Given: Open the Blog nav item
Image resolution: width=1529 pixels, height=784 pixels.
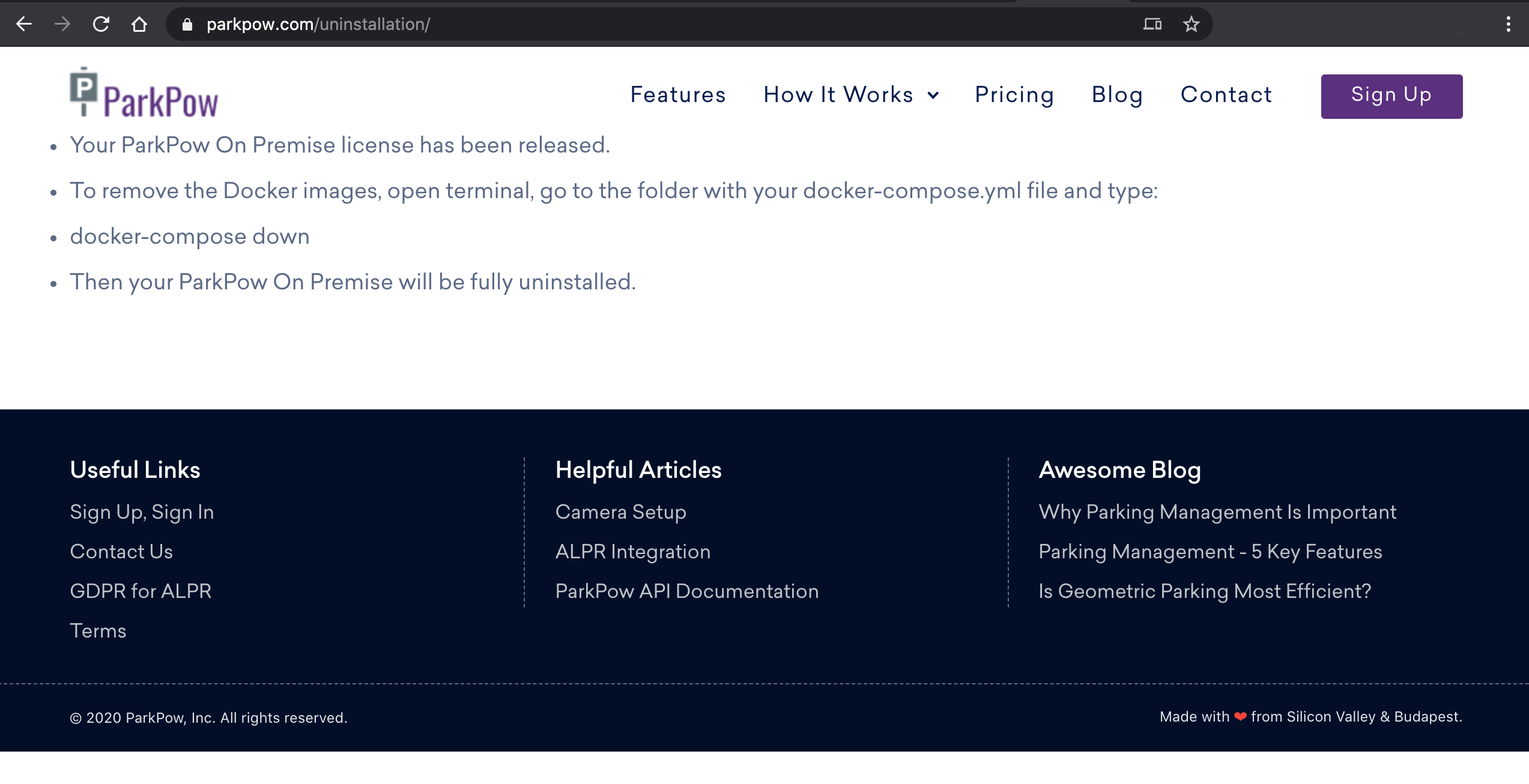Looking at the screenshot, I should pos(1117,95).
